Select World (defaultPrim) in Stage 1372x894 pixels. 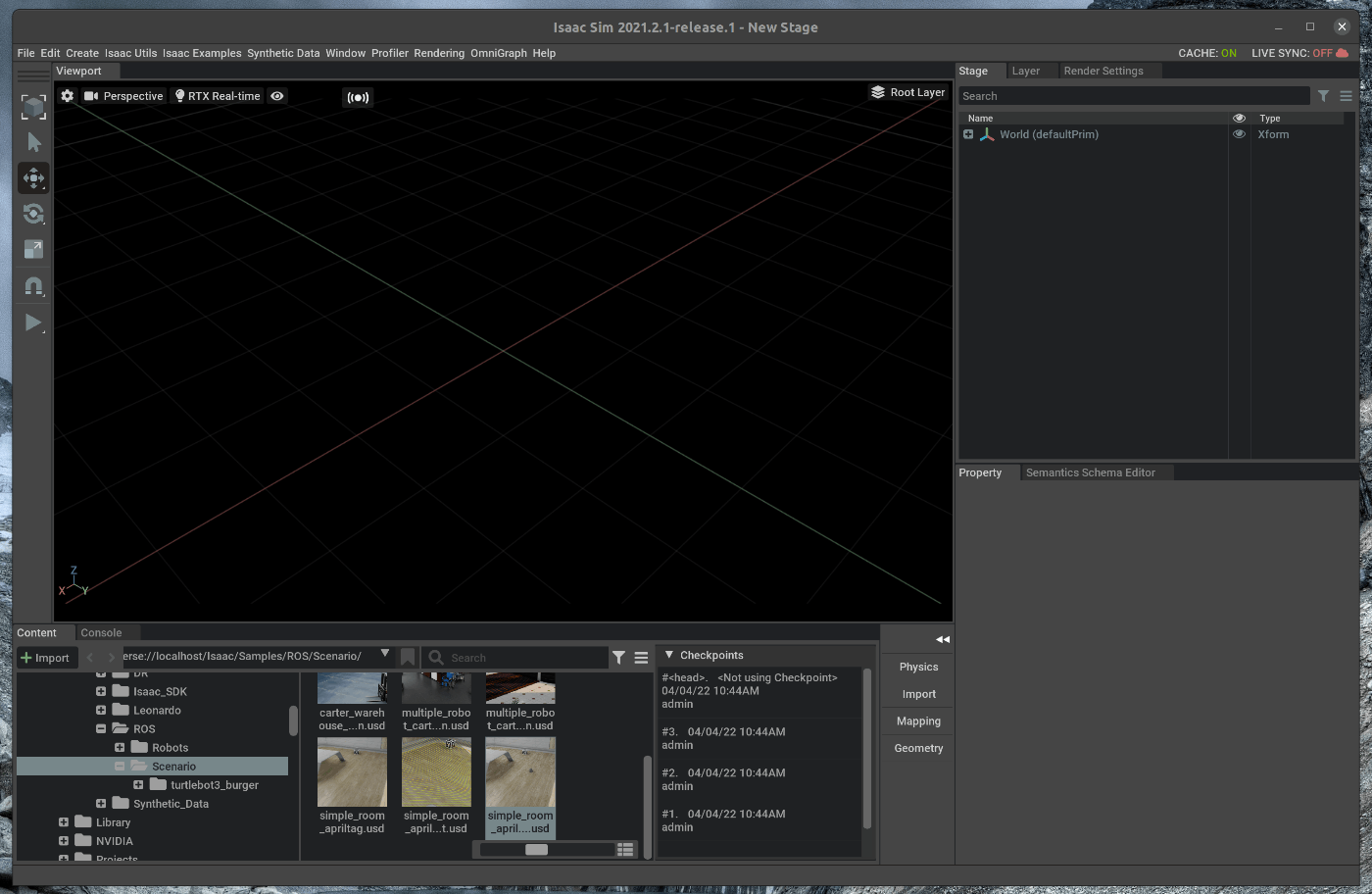(x=1049, y=134)
